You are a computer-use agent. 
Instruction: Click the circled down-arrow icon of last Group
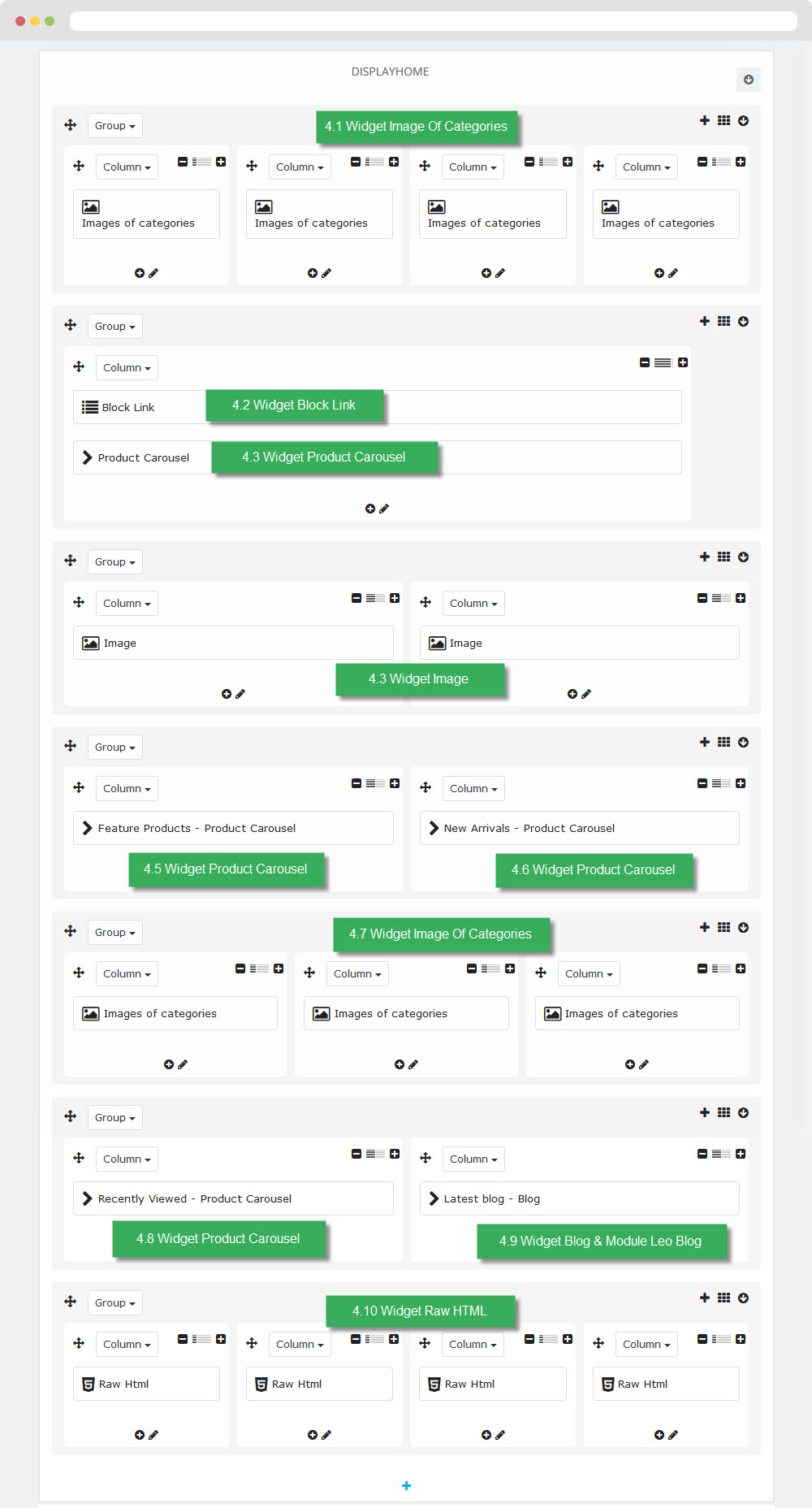tap(743, 1298)
